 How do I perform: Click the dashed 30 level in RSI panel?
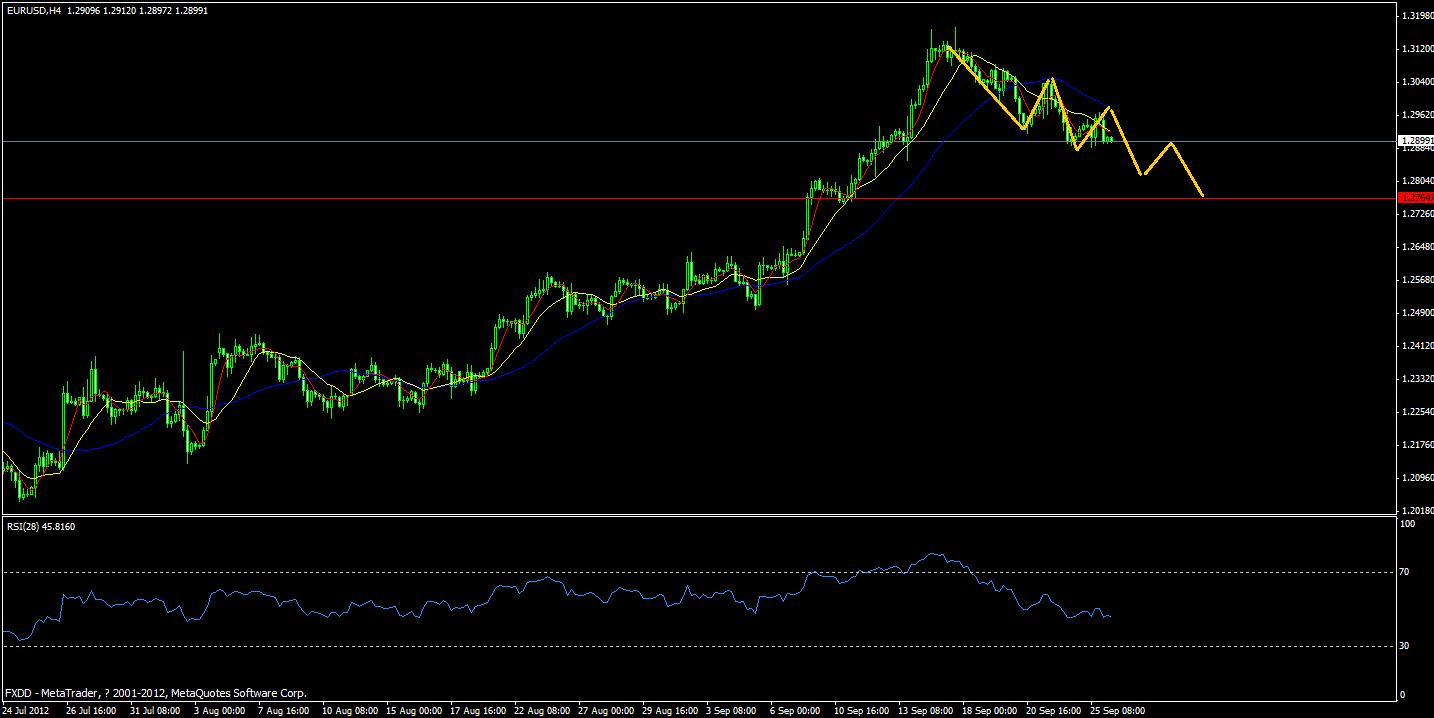tap(600, 648)
